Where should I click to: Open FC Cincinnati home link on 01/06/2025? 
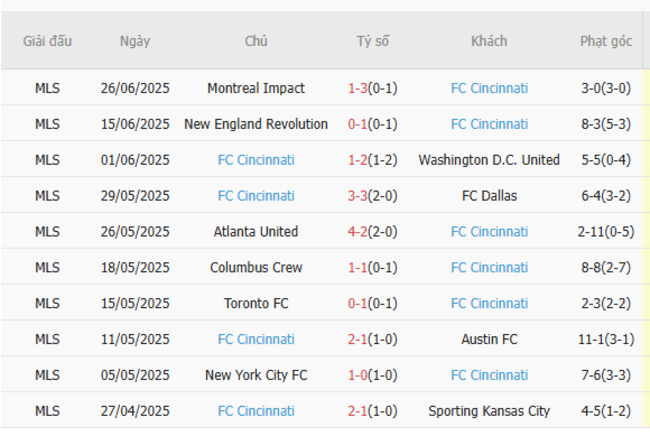pos(256,160)
